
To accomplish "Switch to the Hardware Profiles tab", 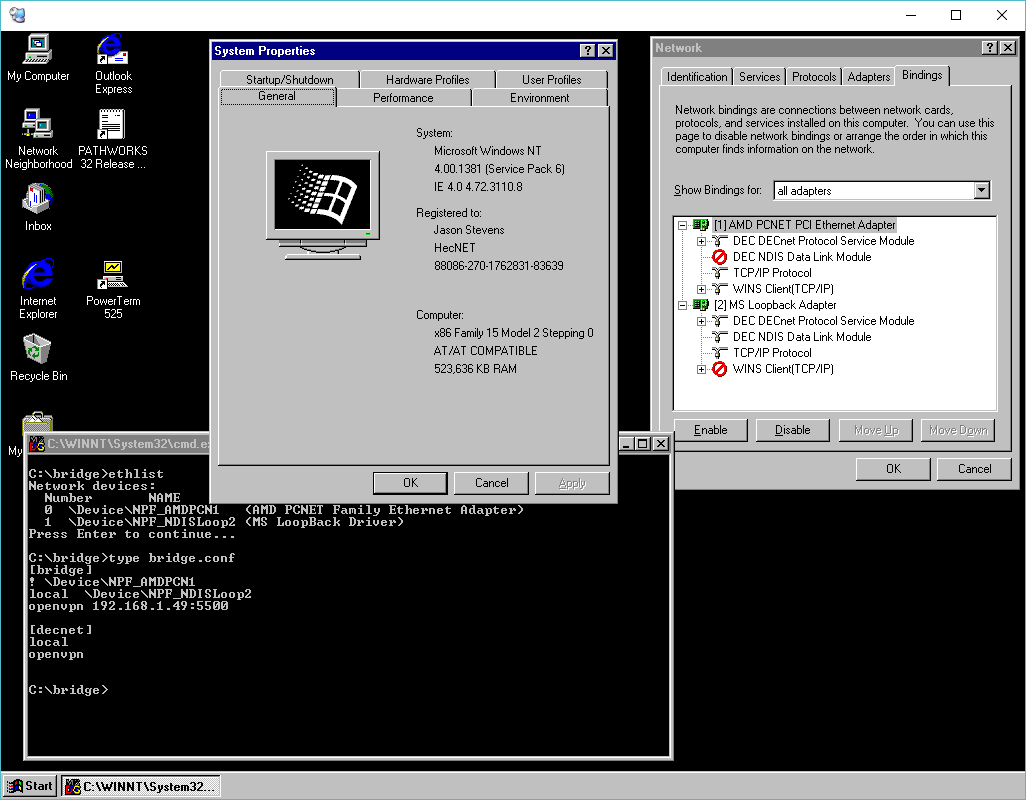I will pyautogui.click(x=427, y=79).
